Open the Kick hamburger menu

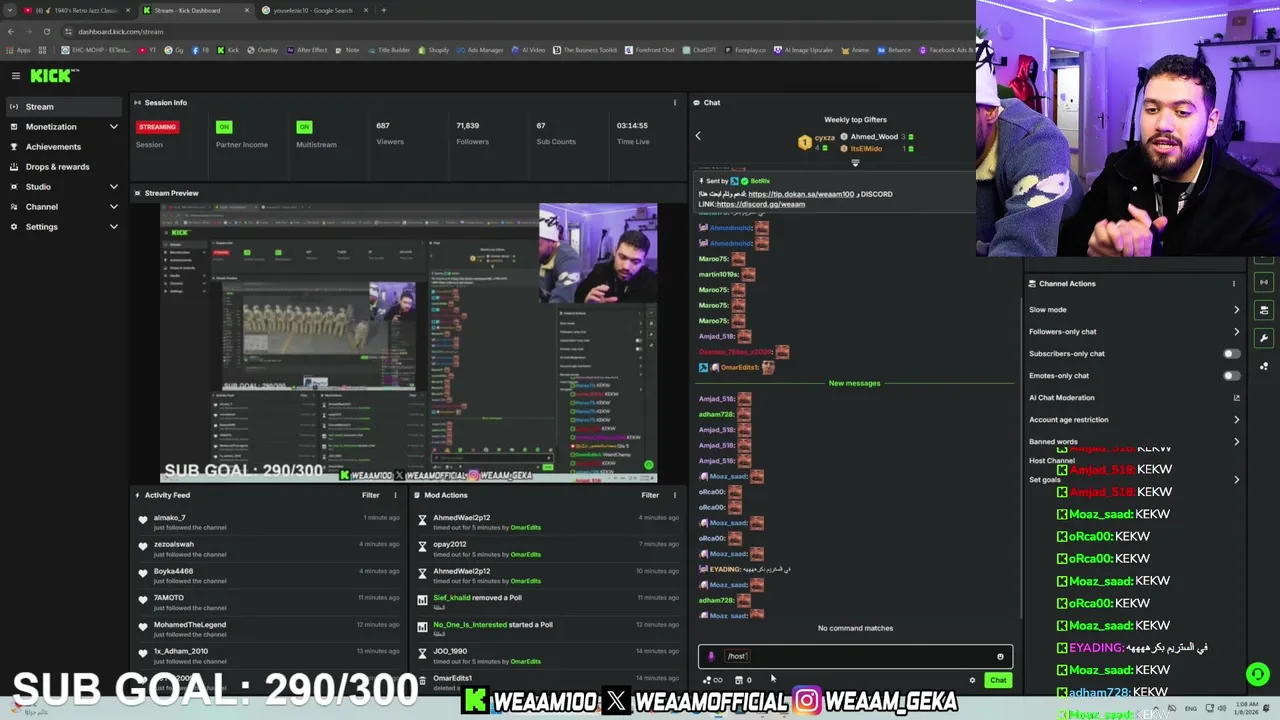pyautogui.click(x=15, y=76)
